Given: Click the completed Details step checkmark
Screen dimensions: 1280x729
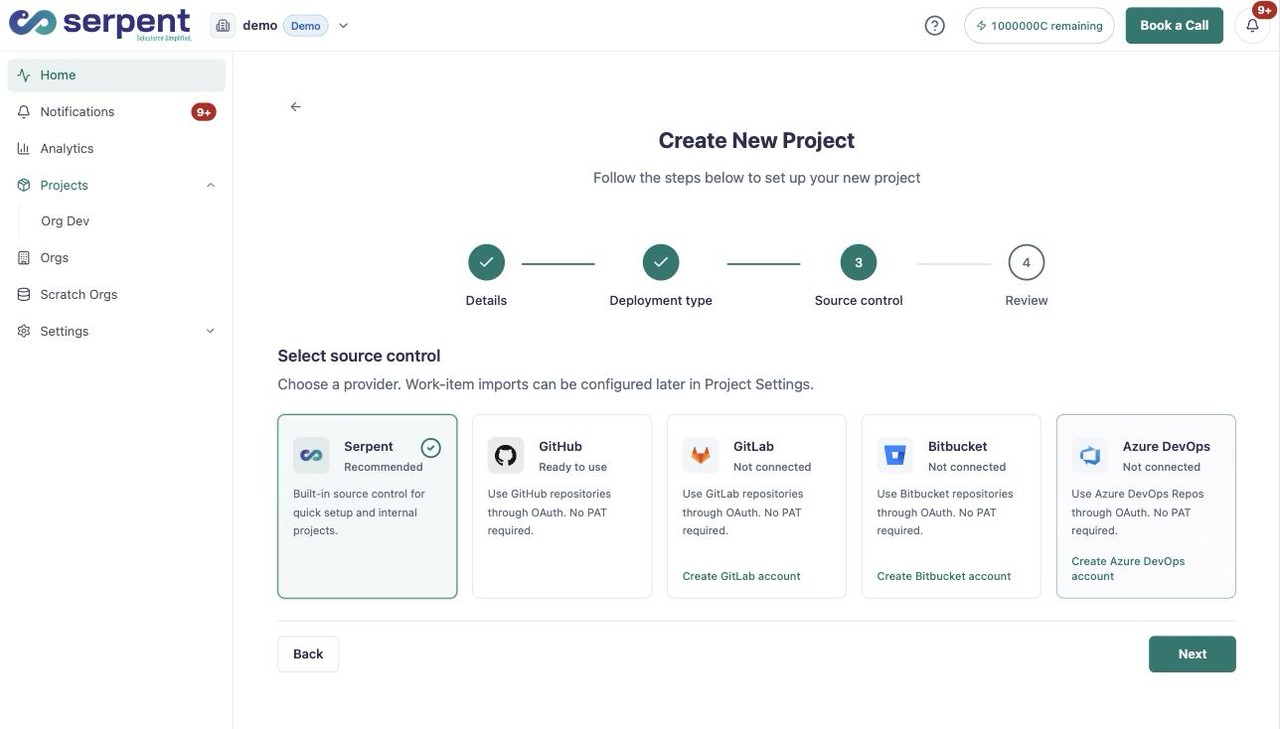Looking at the screenshot, I should pos(486,262).
